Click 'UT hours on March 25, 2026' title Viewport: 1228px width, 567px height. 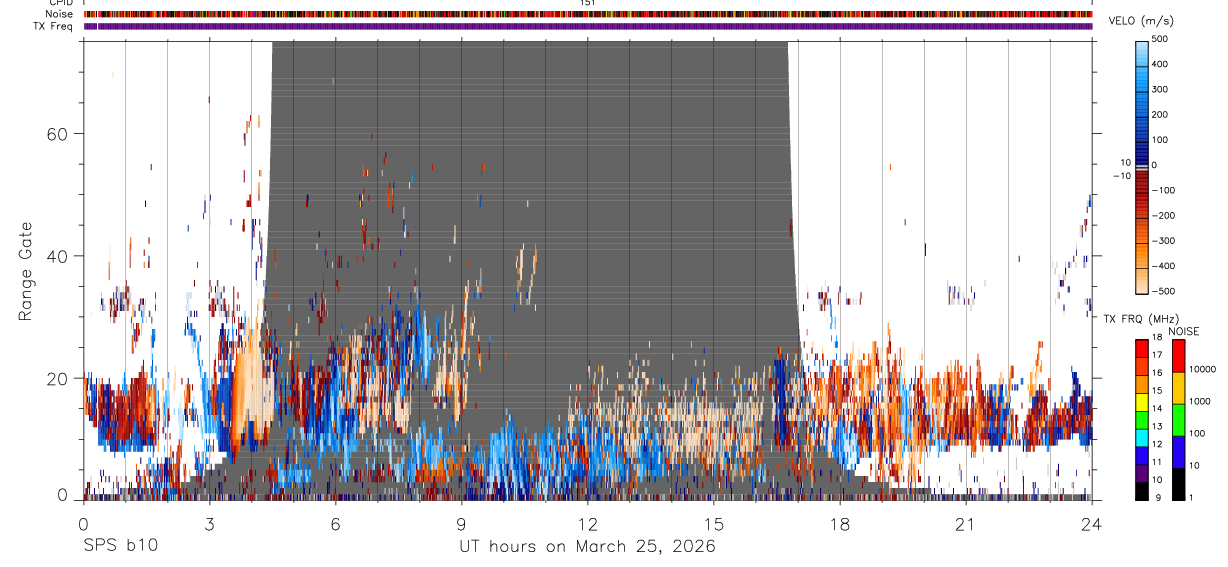click(587, 547)
